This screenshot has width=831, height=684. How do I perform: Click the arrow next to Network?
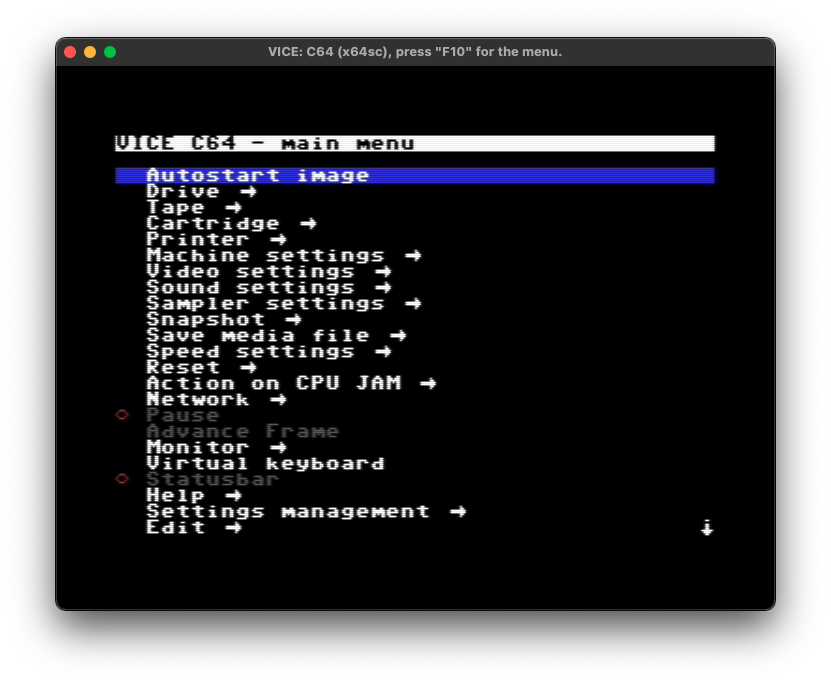click(278, 400)
